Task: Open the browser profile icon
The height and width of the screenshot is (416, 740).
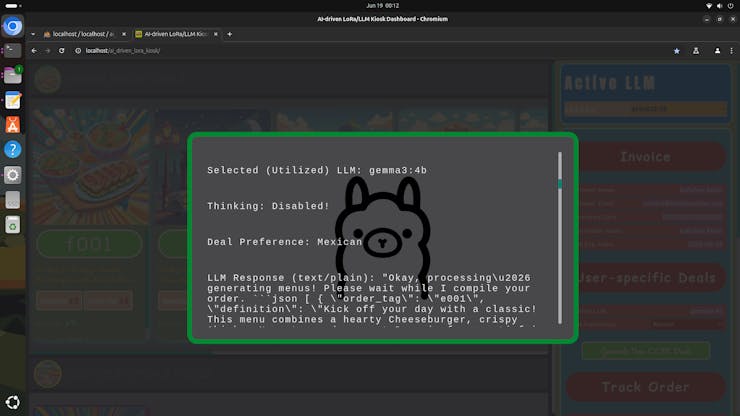Action: [x=717, y=51]
